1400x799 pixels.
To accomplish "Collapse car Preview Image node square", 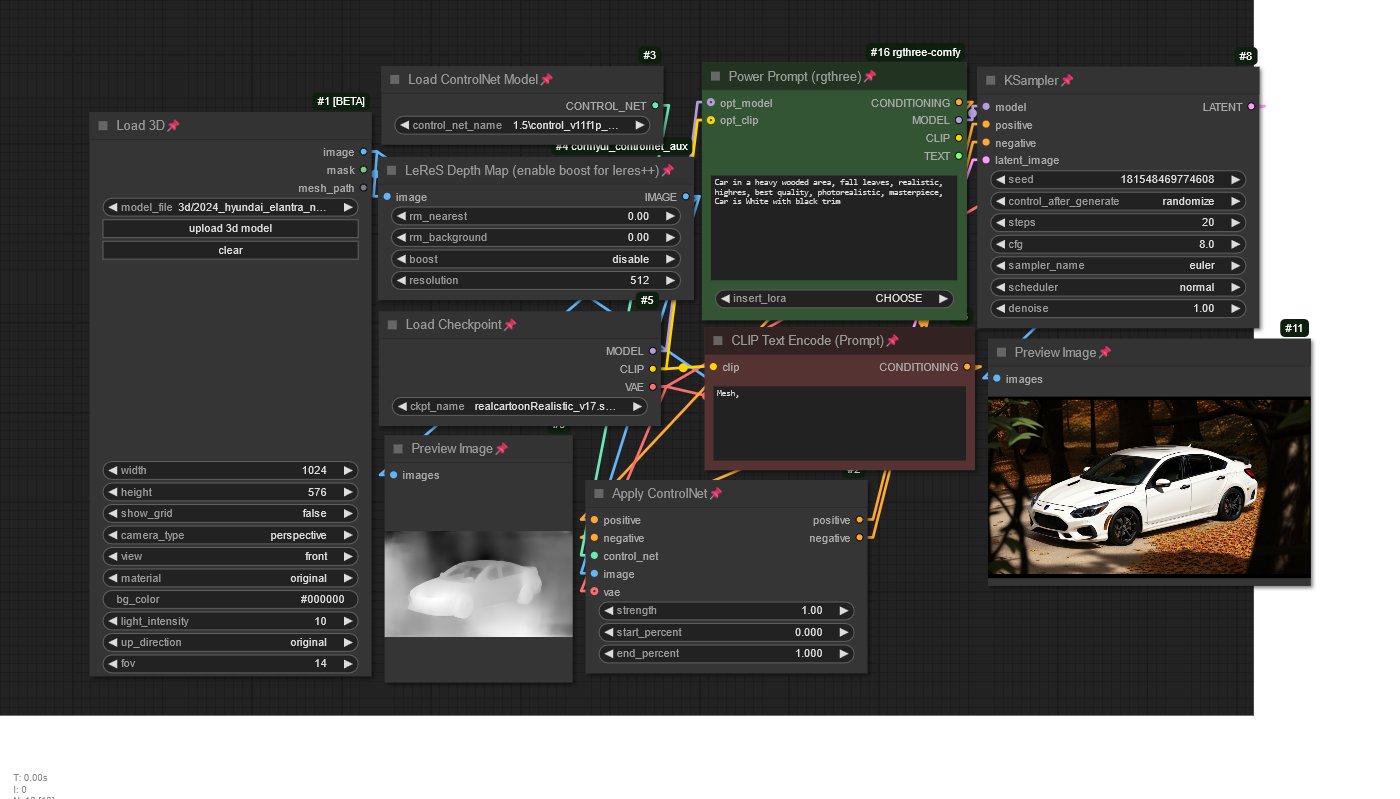I will tap(1002, 353).
